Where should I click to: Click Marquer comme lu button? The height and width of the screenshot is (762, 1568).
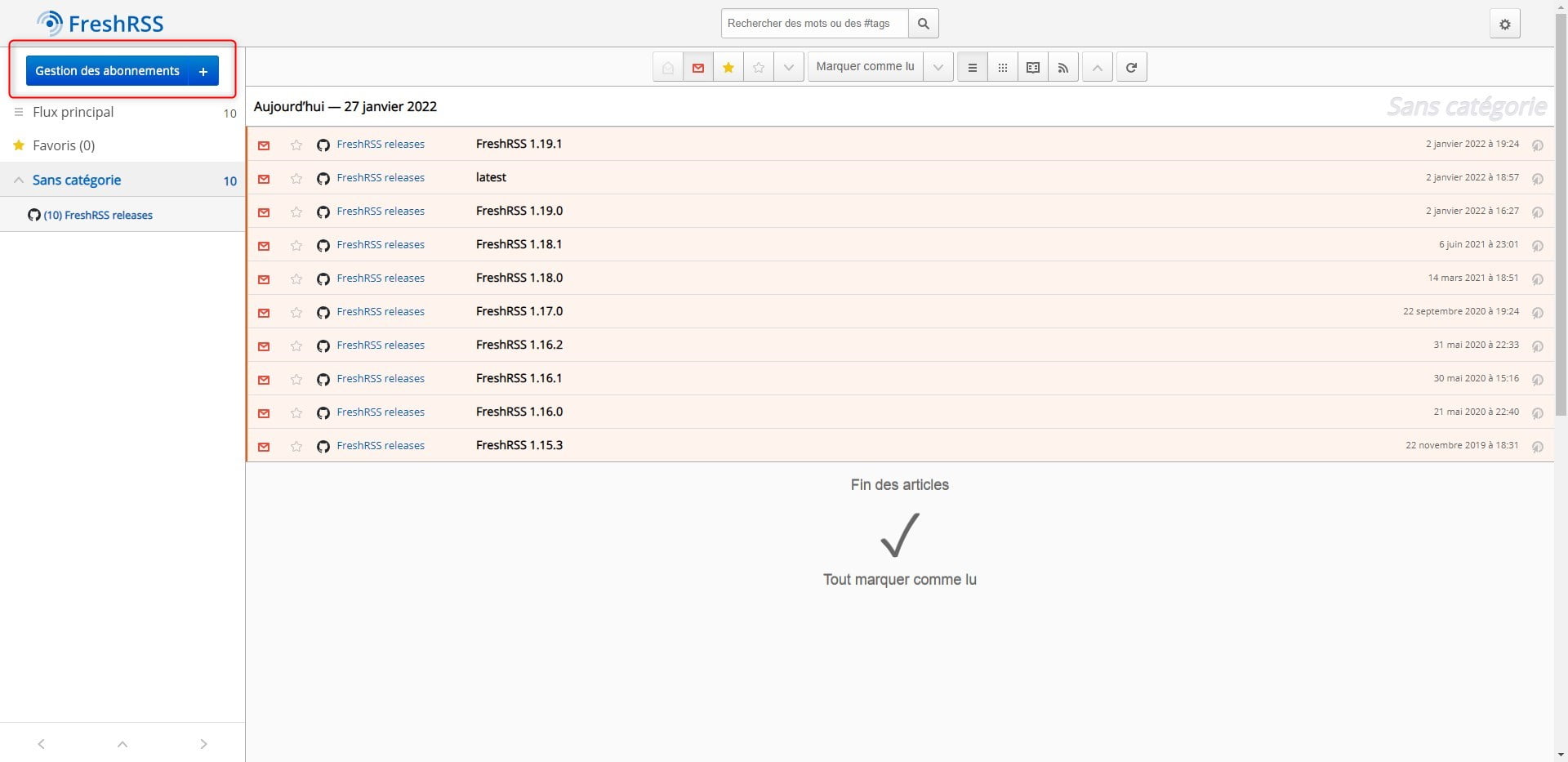(x=865, y=67)
